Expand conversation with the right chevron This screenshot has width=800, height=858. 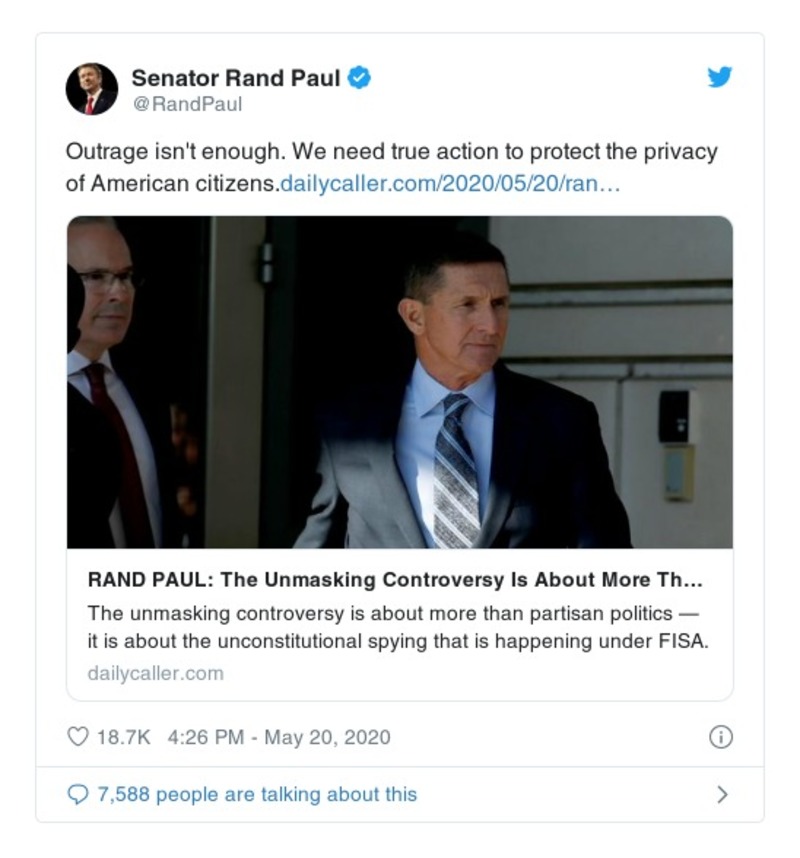pos(722,795)
